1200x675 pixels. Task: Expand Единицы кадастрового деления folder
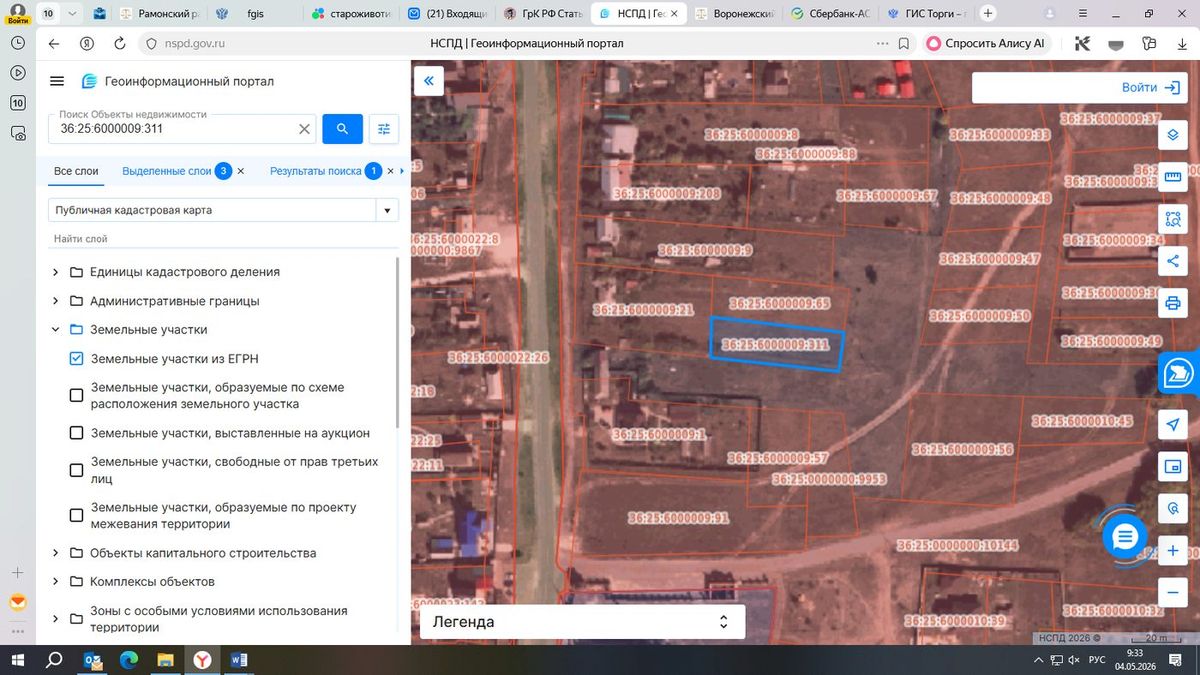pyautogui.click(x=56, y=272)
